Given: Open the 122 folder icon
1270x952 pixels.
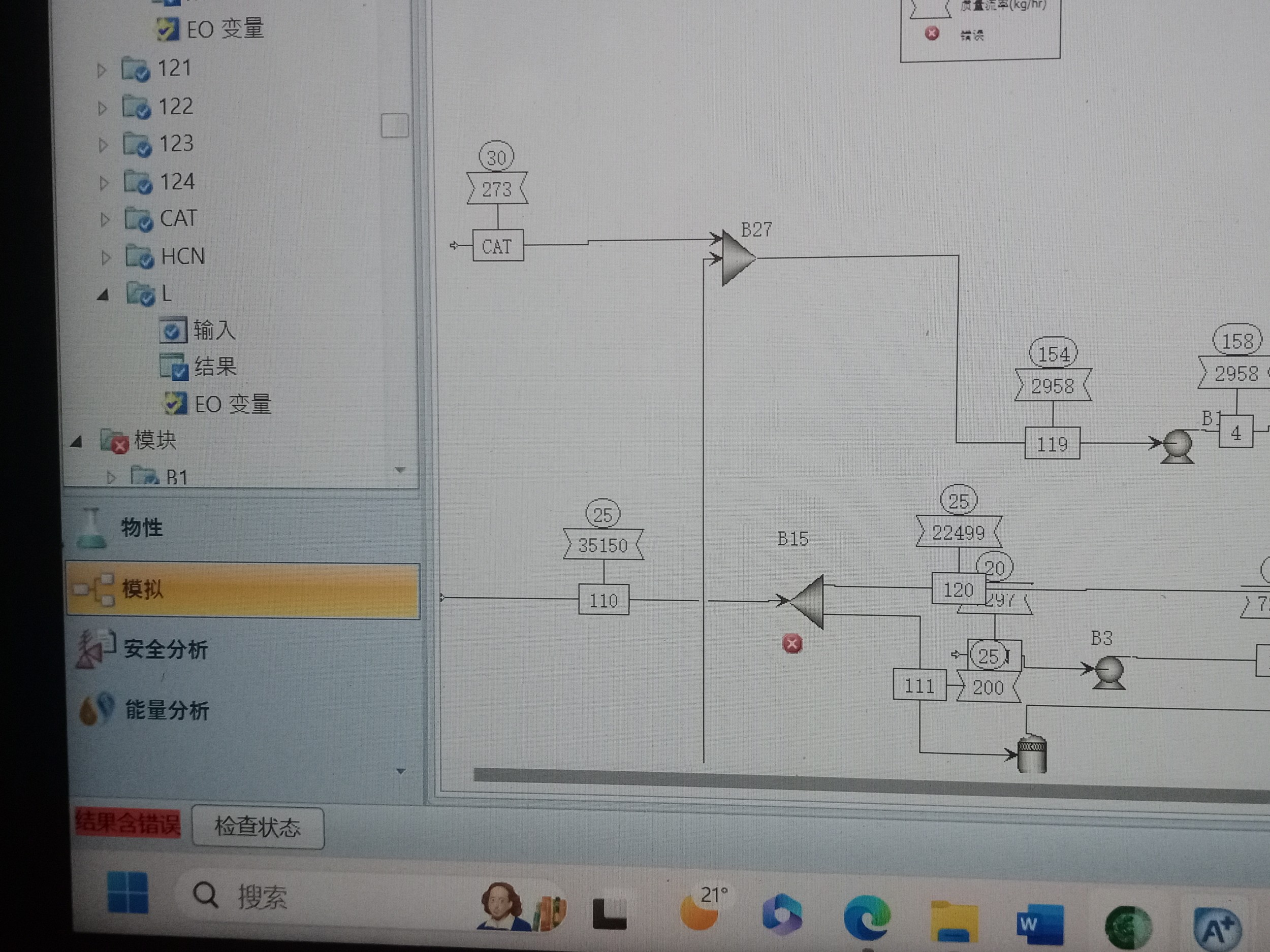Looking at the screenshot, I should [x=137, y=107].
